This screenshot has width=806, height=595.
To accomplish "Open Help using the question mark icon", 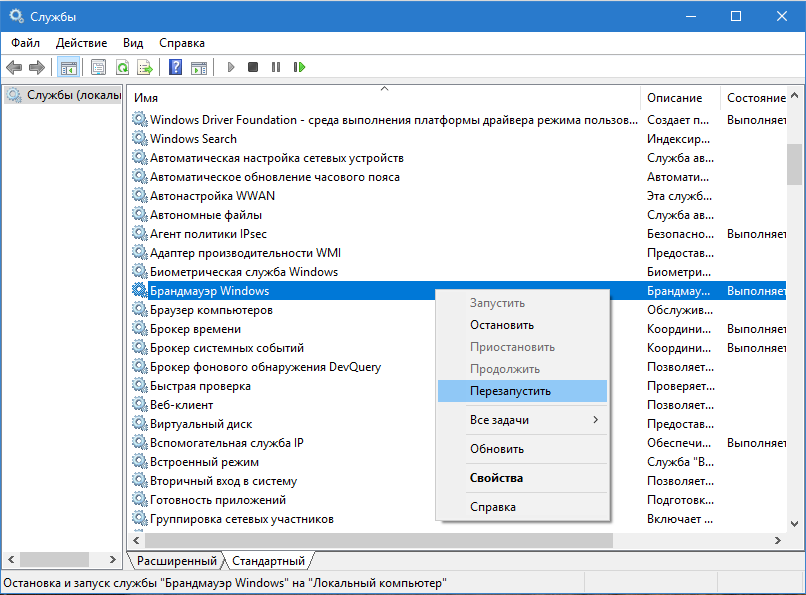I will (174, 67).
